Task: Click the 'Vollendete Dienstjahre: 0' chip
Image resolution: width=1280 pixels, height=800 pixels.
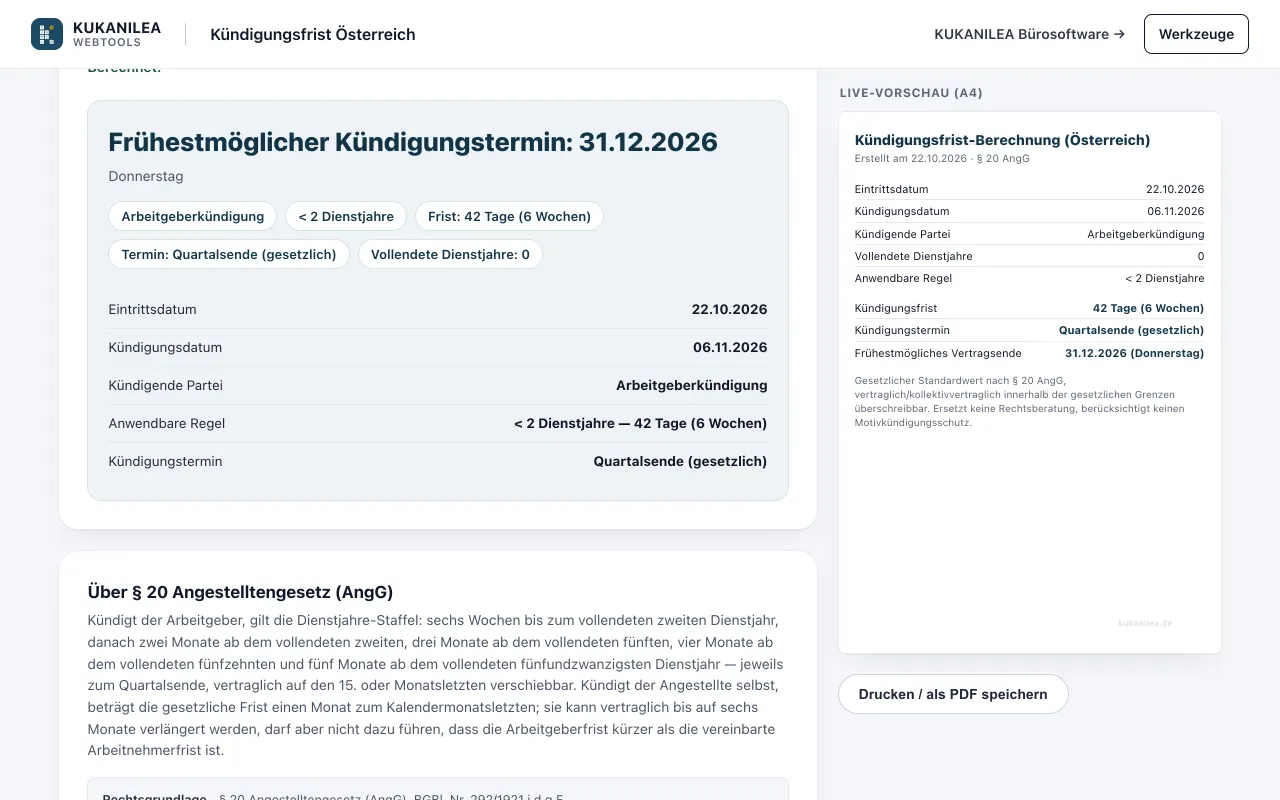Action: click(450, 254)
